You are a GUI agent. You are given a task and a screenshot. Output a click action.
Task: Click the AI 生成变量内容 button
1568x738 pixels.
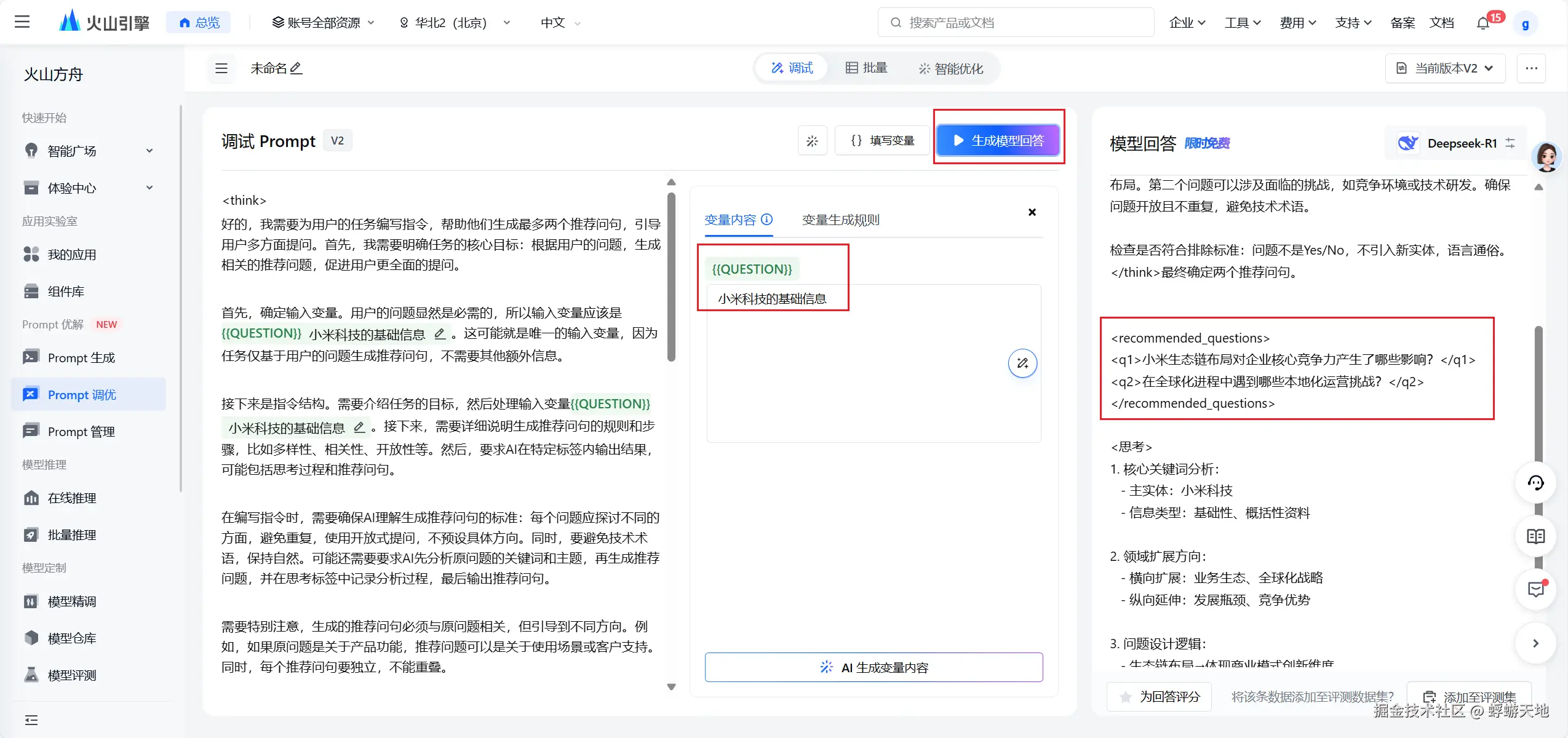tap(874, 667)
